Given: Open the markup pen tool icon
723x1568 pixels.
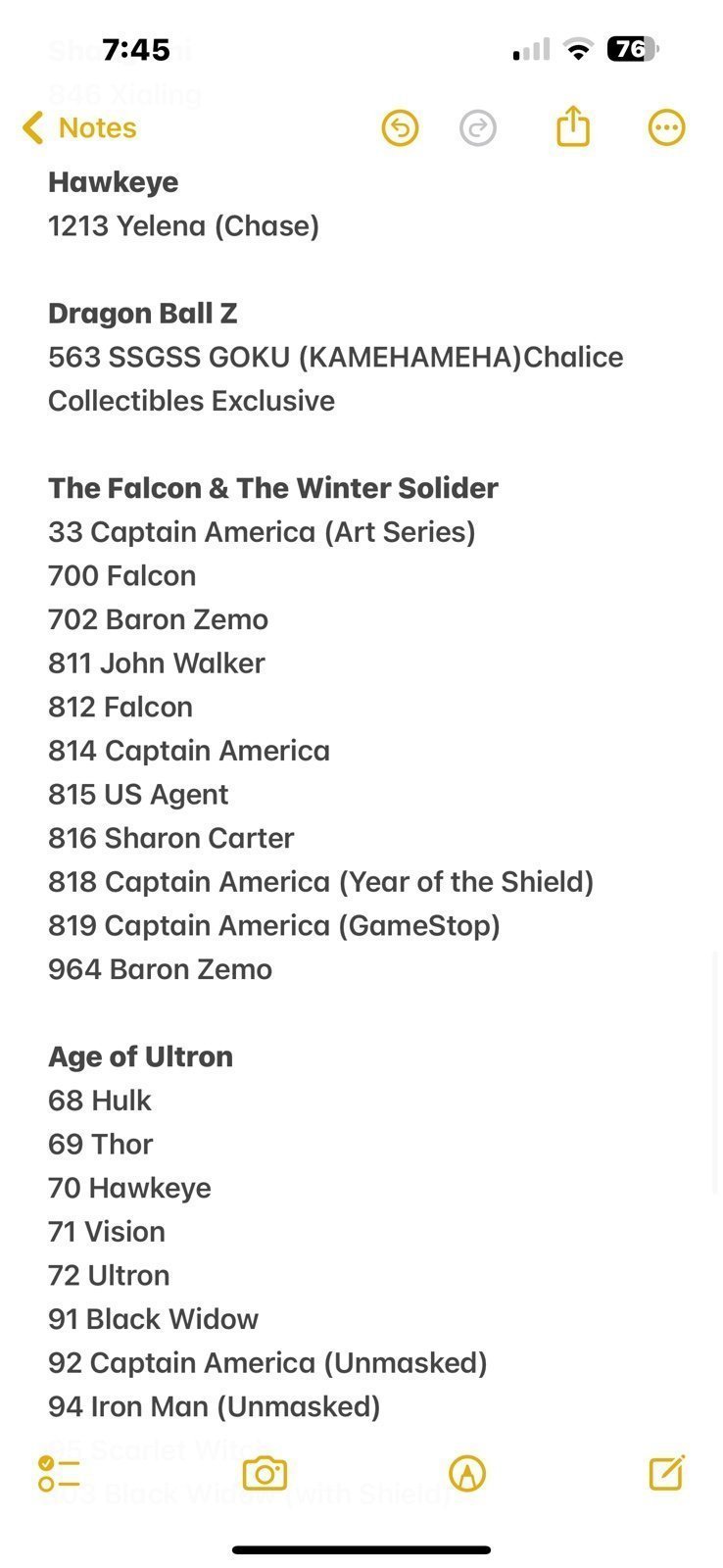Looking at the screenshot, I should [467, 1473].
